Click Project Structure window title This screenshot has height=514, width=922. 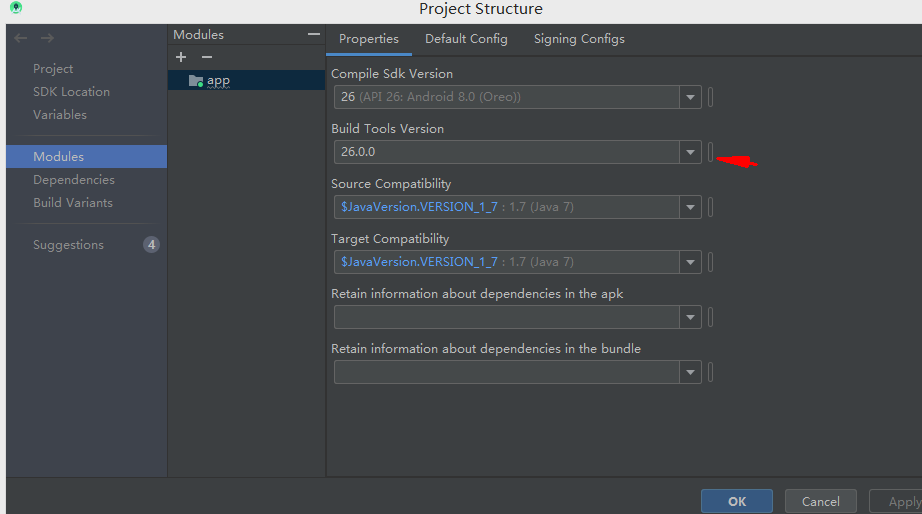click(481, 9)
